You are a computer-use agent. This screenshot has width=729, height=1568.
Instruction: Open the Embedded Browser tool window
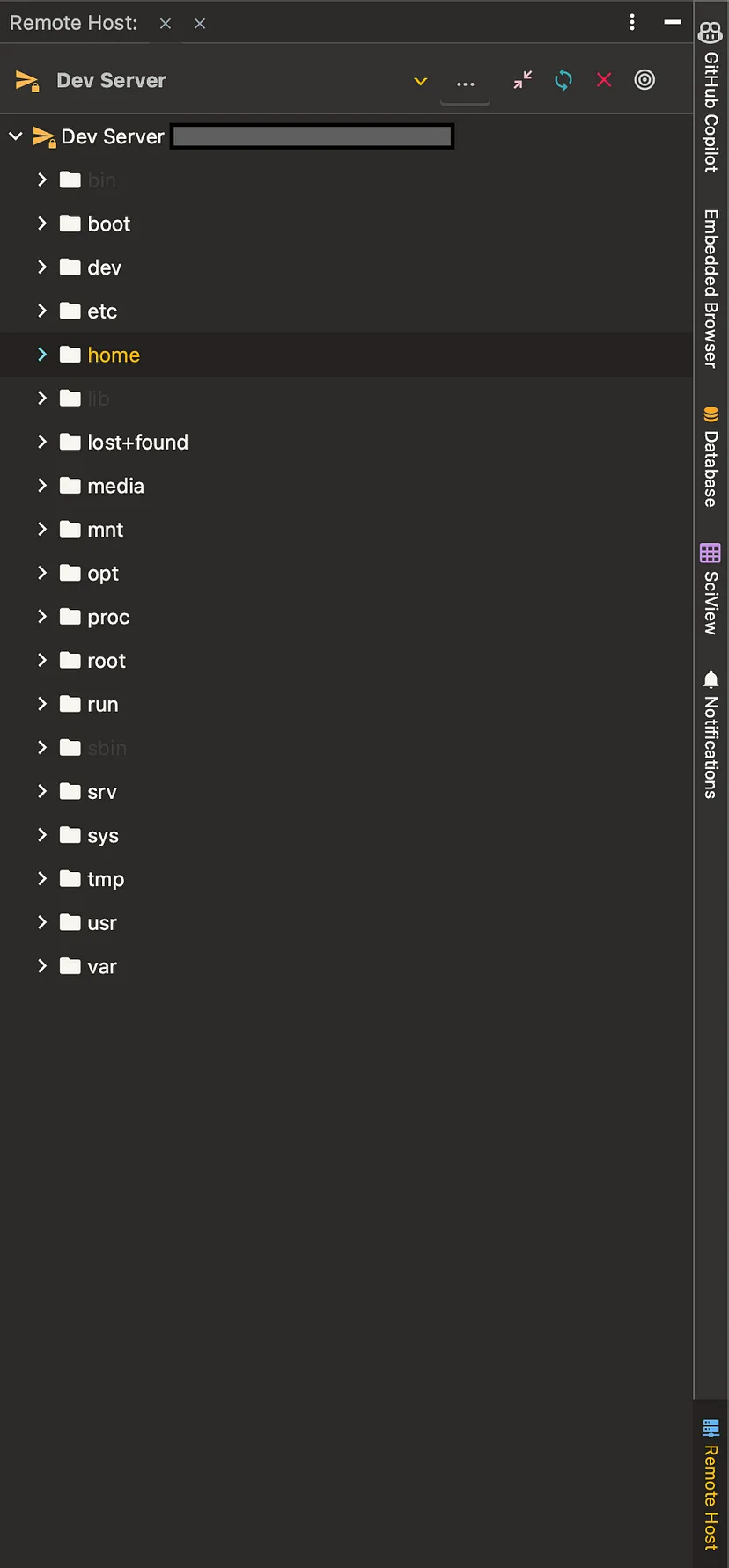(x=711, y=289)
